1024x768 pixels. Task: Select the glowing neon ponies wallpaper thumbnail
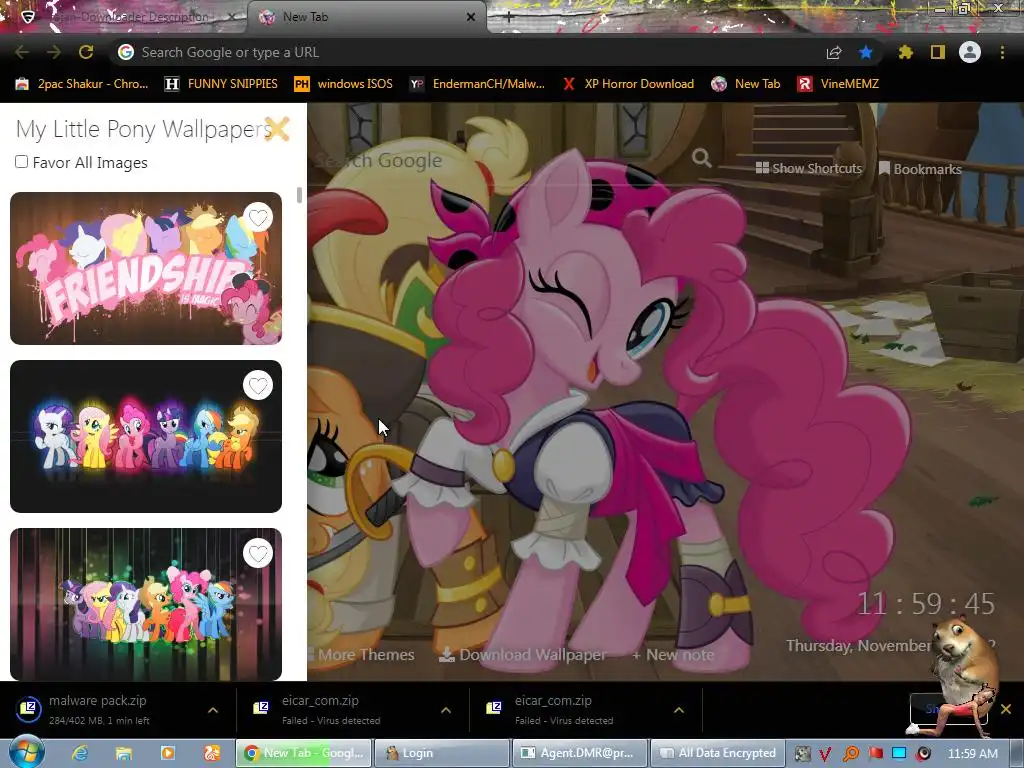coord(146,436)
